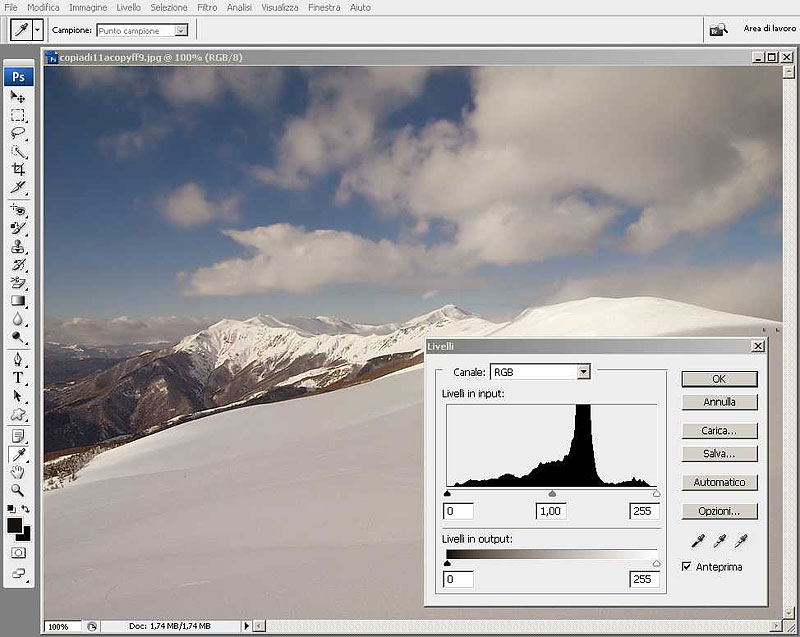Screen dimensions: 800x637
Task: Open the Campione sample size dropdown
Action: (x=181, y=31)
